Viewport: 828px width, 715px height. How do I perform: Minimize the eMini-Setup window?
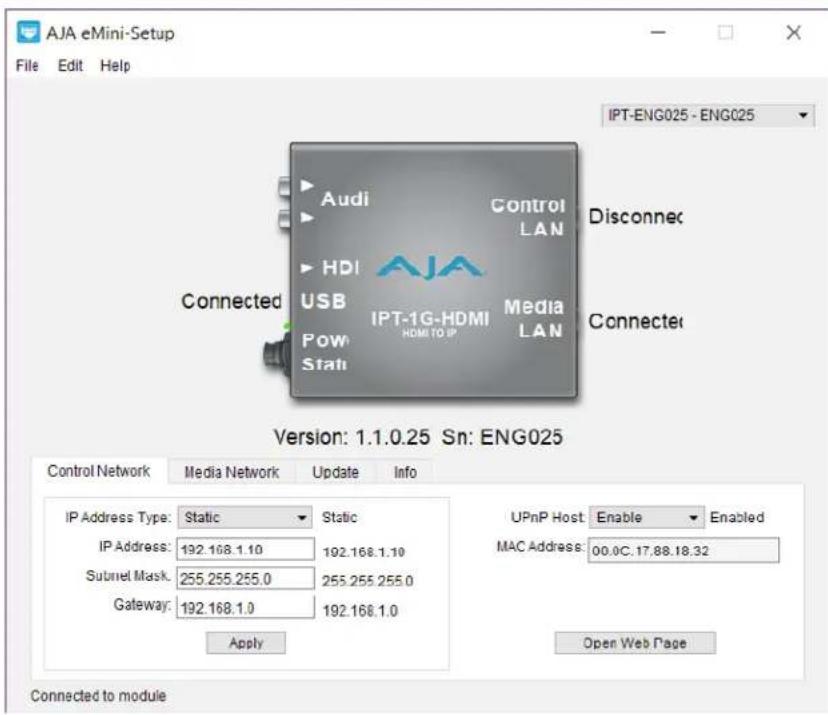(658, 33)
